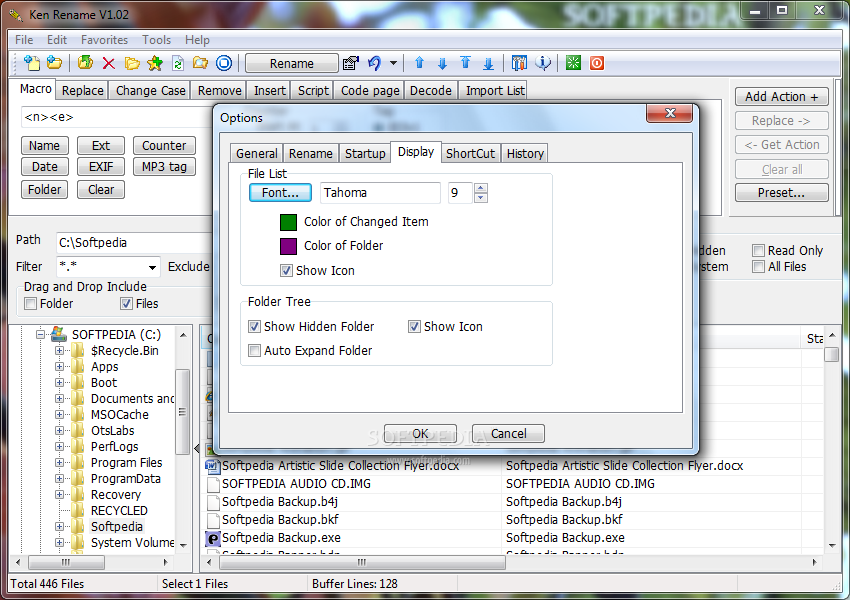The height and width of the screenshot is (600, 850).
Task: Pick the Color of Folder purple swatch
Action: pos(288,246)
